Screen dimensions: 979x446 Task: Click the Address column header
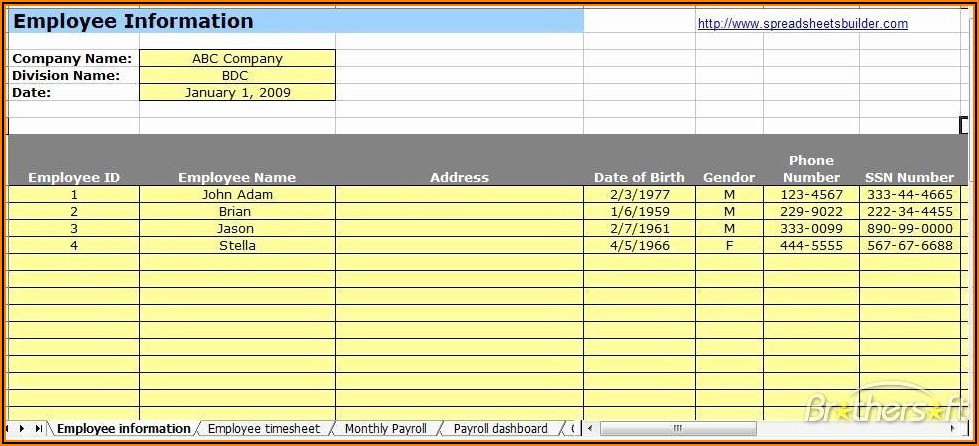click(x=459, y=177)
